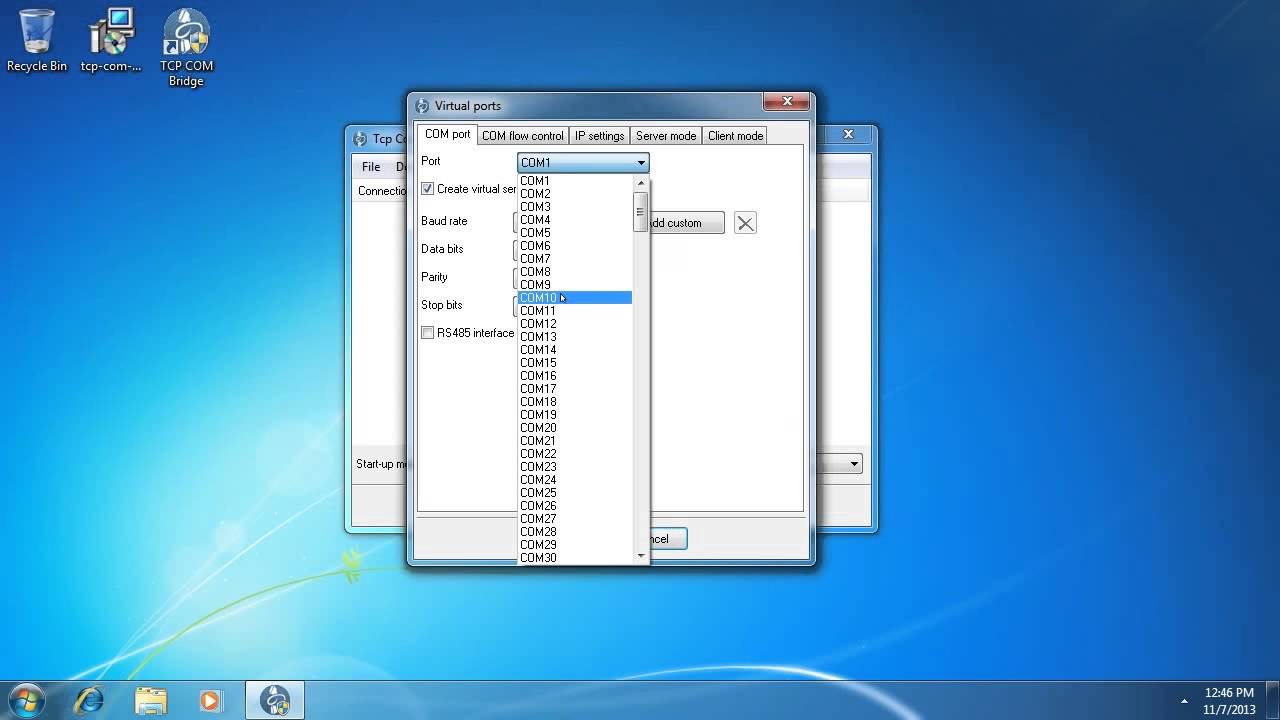Launch Windows Media Player from the taskbar

click(210, 700)
